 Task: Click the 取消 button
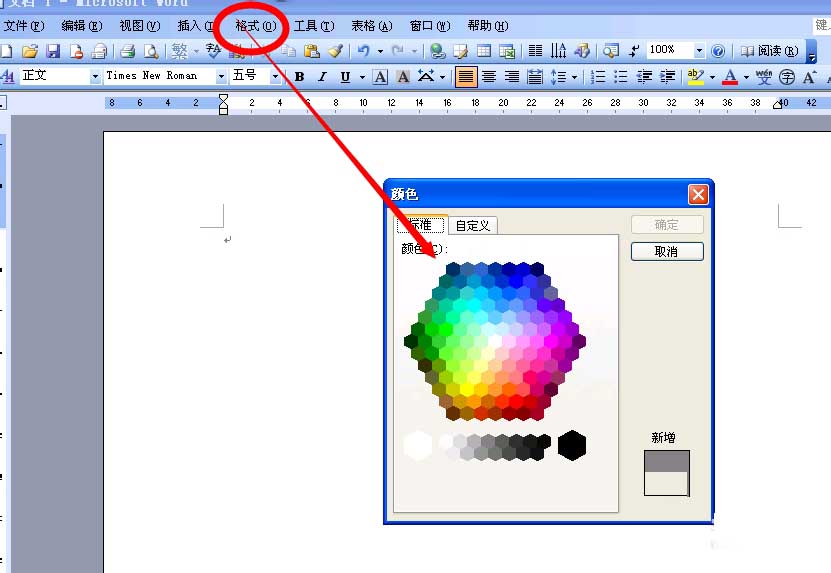pos(667,251)
